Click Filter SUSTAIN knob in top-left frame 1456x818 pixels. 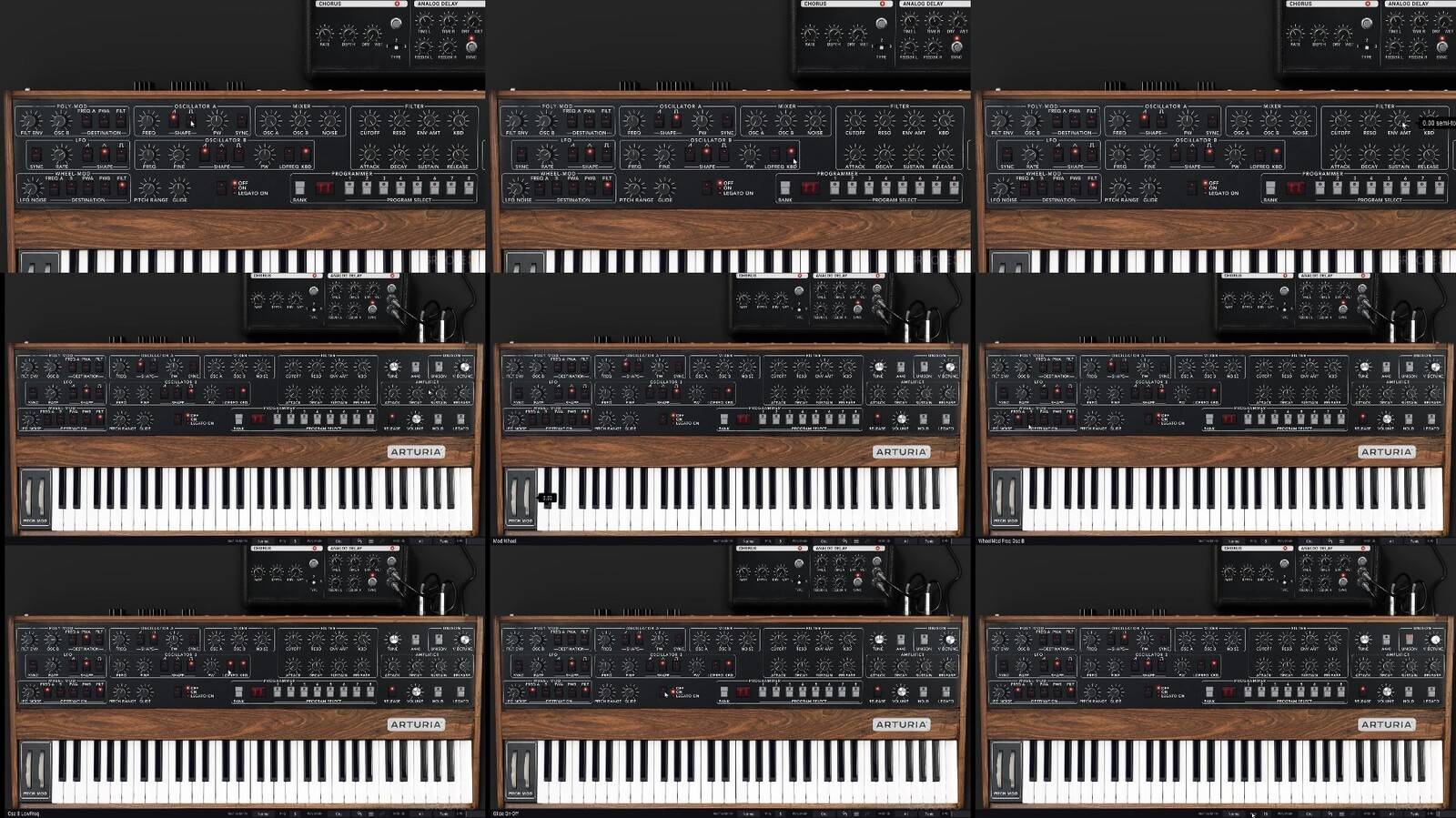coord(428,154)
